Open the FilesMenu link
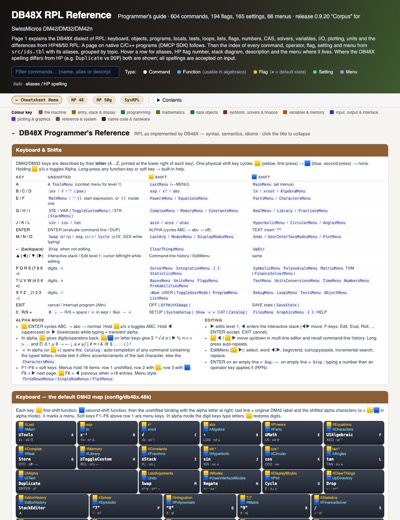Image resolution: width=400 pixels, height=520 pixels. pos(263,312)
